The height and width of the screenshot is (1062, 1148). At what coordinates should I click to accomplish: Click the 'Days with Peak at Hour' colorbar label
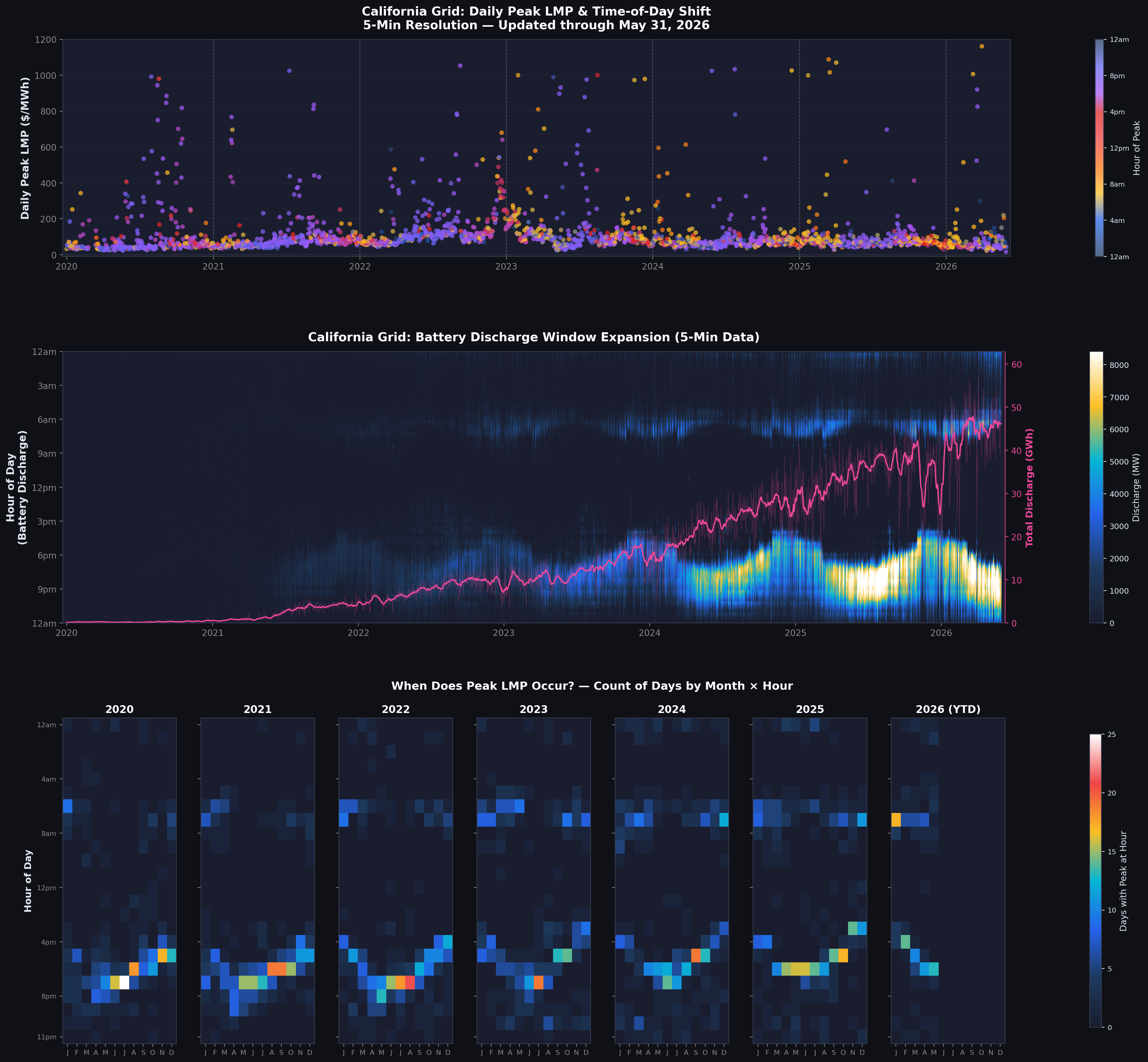(x=1124, y=881)
